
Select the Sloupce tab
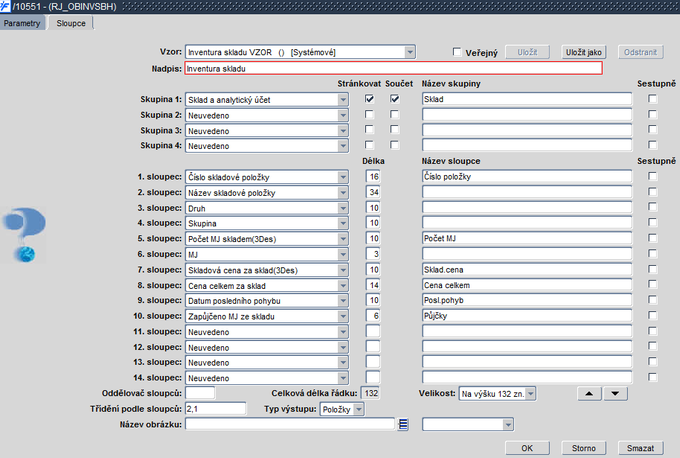tap(71, 22)
